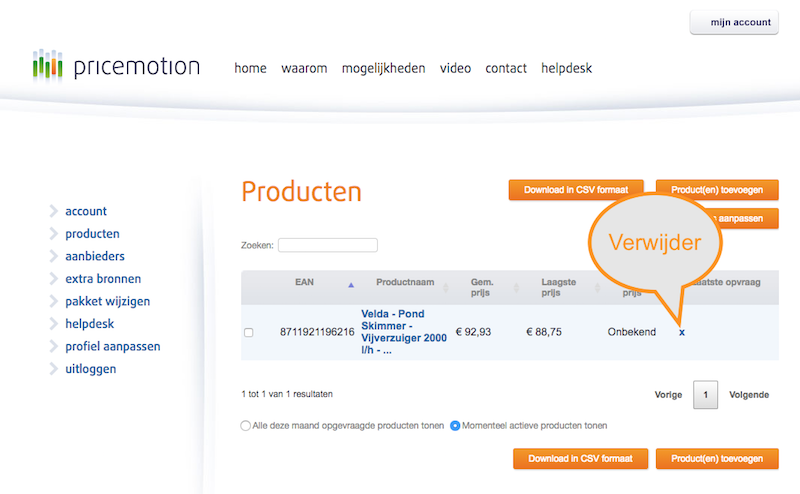The height and width of the screenshot is (494, 800).
Task: Click the Productnaam column header
Action: pos(405,282)
